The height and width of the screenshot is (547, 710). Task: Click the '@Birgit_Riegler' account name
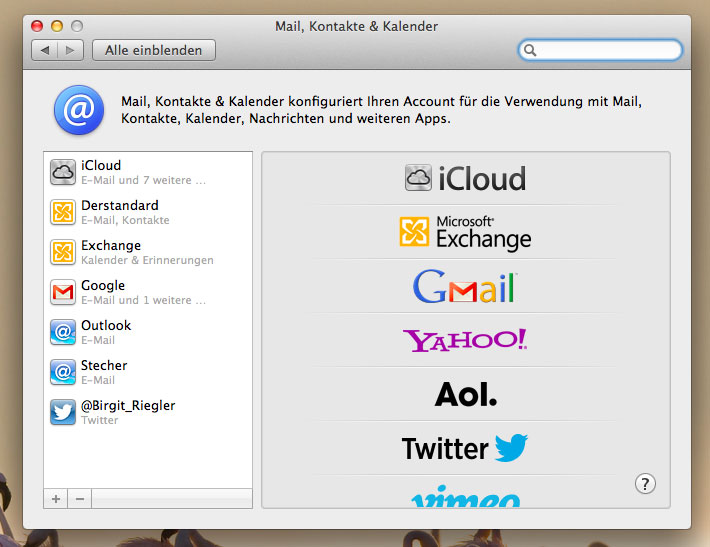tap(128, 405)
